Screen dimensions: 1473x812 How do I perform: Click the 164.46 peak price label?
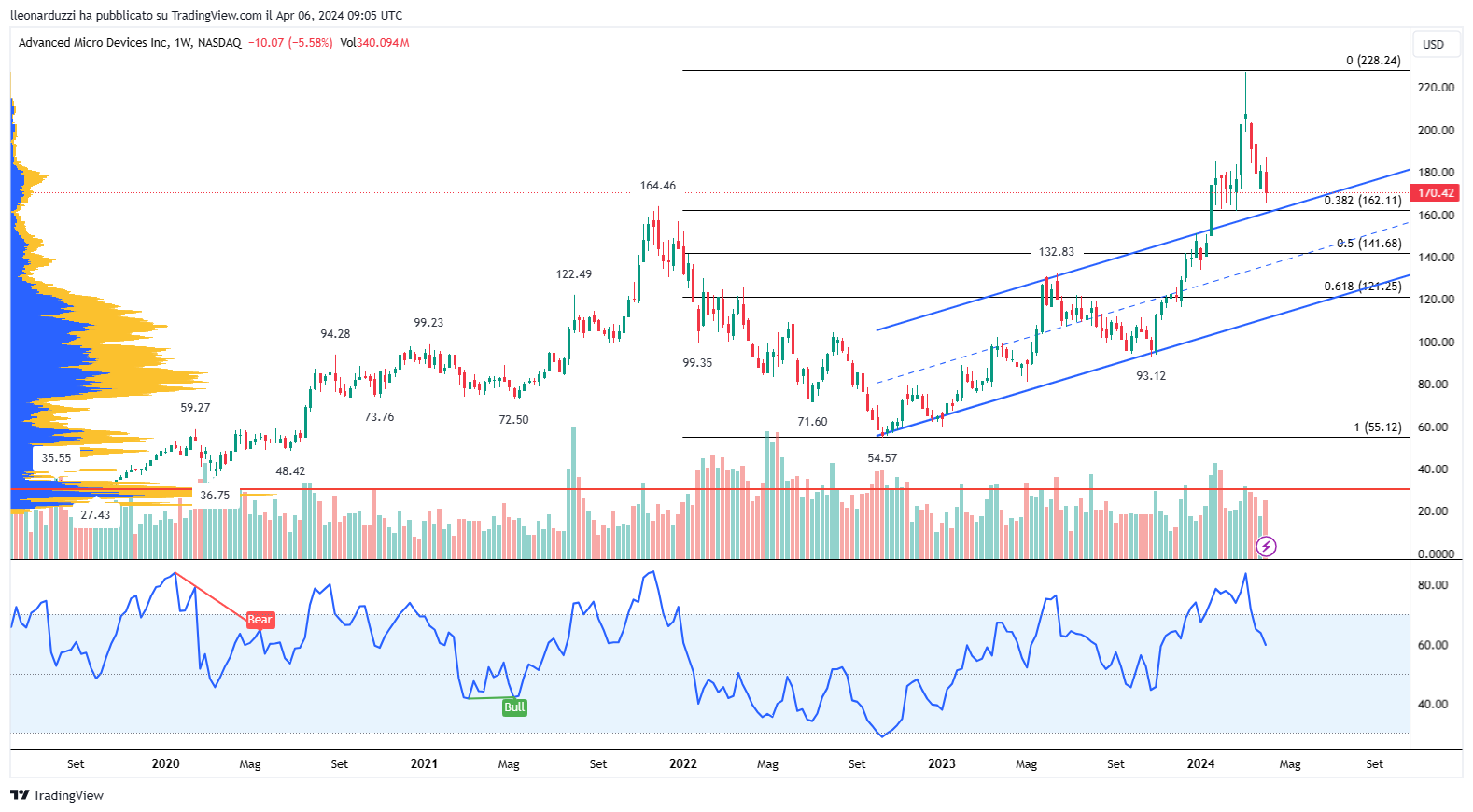click(658, 186)
